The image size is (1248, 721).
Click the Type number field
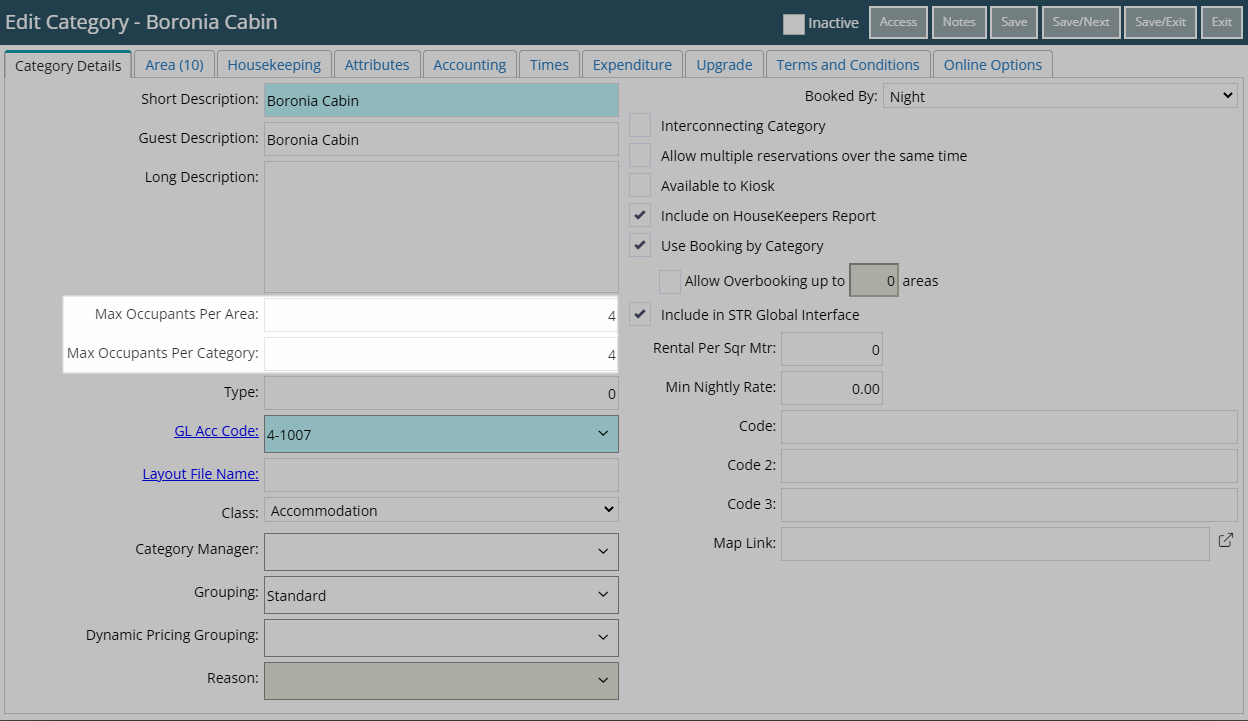click(441, 393)
